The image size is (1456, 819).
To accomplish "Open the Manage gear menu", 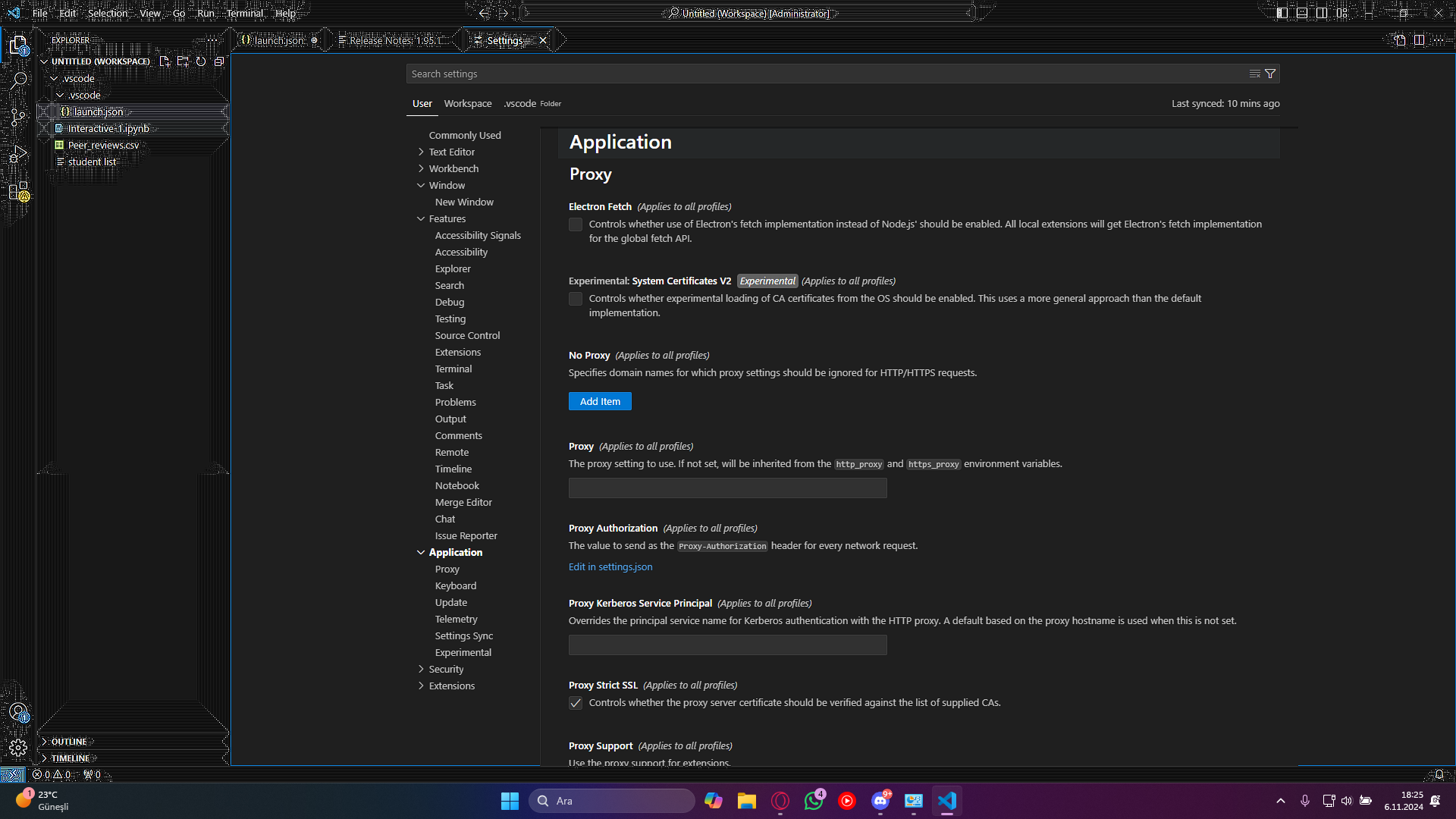I will pyautogui.click(x=18, y=748).
